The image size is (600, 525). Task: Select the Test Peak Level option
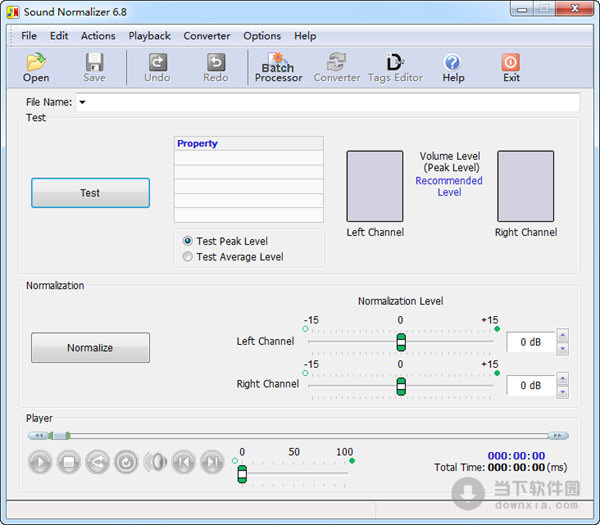[x=225, y=241]
